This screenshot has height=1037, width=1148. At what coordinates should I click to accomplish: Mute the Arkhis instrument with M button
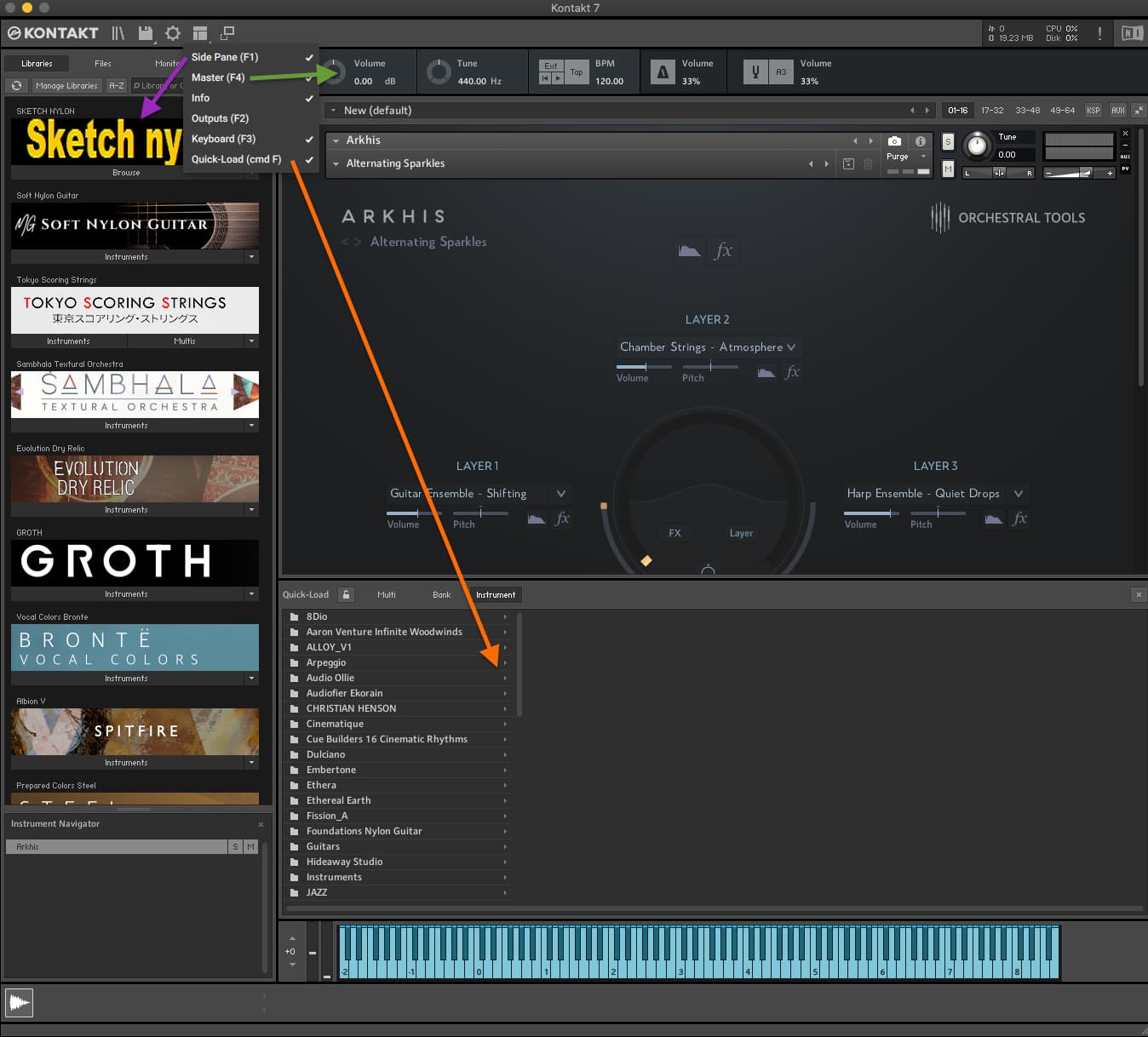pyautogui.click(x=948, y=169)
